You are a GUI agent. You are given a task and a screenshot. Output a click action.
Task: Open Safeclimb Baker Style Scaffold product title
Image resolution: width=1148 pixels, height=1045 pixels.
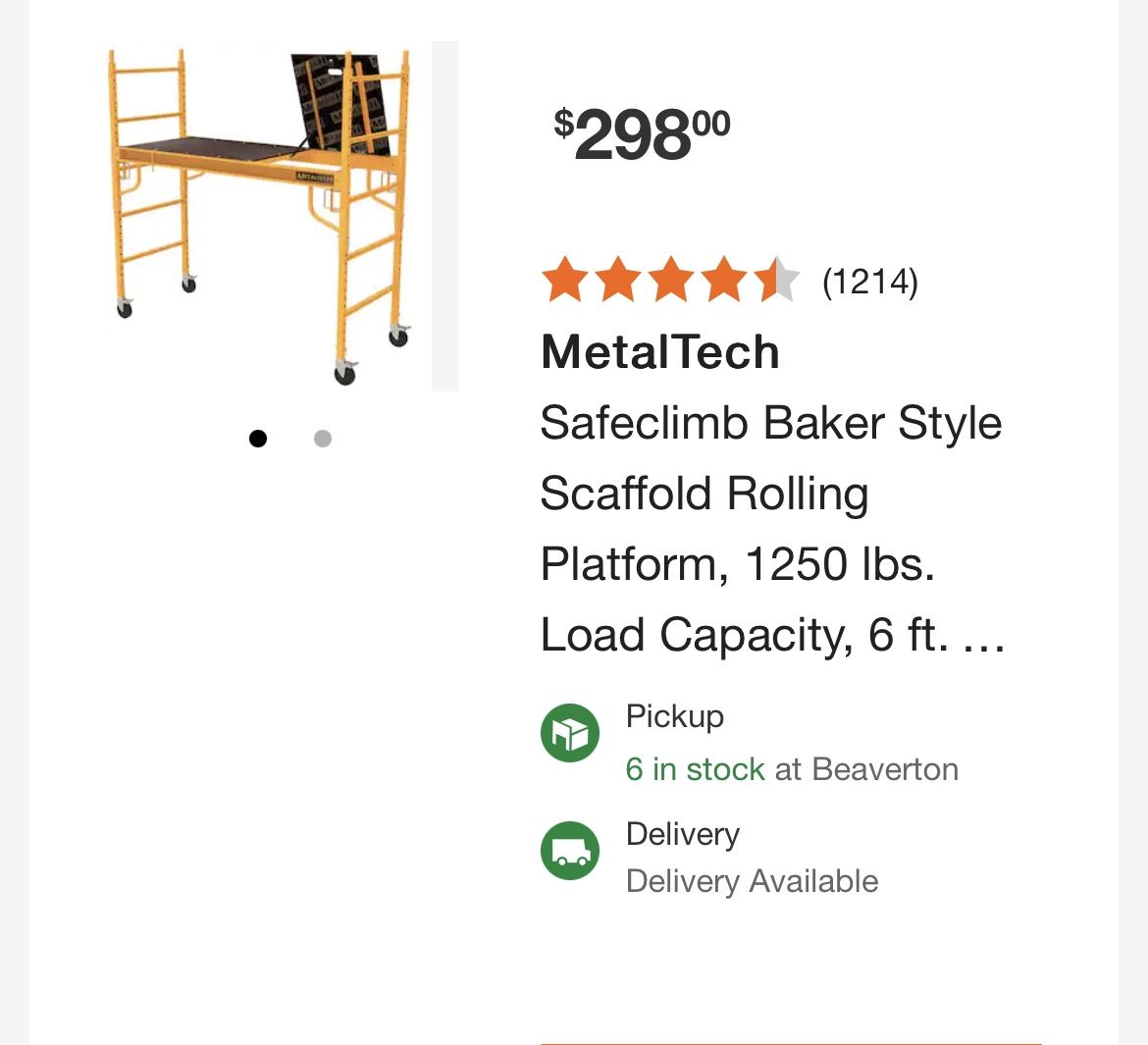[x=771, y=528]
